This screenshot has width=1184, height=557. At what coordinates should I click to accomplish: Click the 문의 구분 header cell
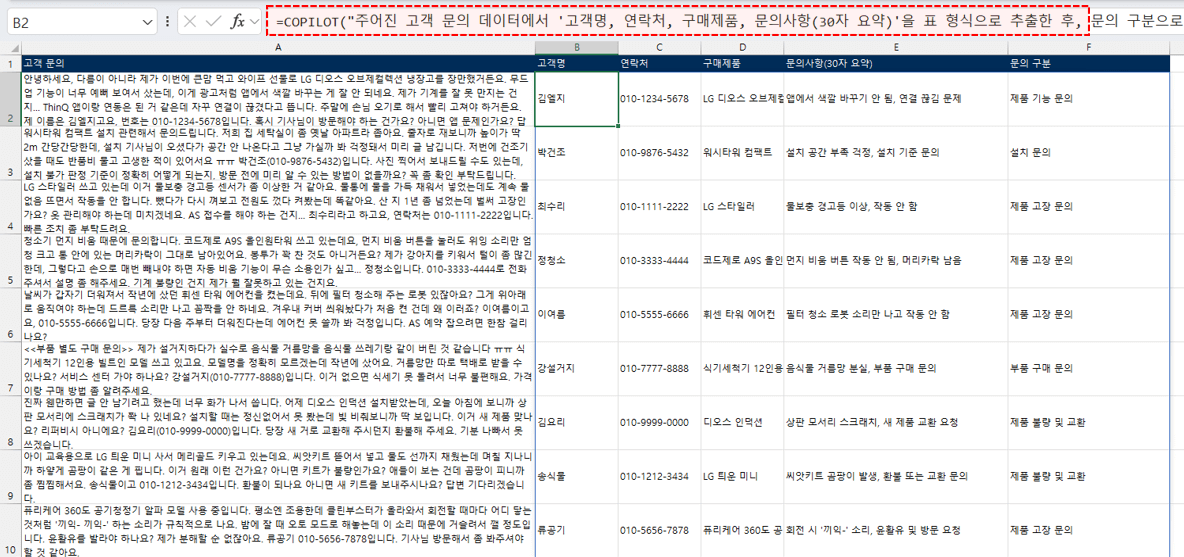tap(1088, 64)
